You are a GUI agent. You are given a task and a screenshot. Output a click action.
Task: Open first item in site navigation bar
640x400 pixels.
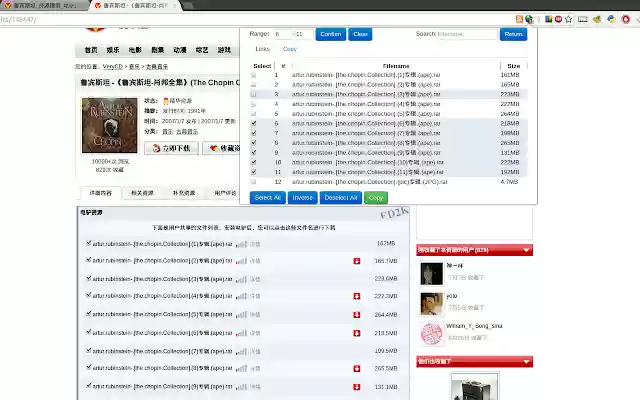[91, 50]
